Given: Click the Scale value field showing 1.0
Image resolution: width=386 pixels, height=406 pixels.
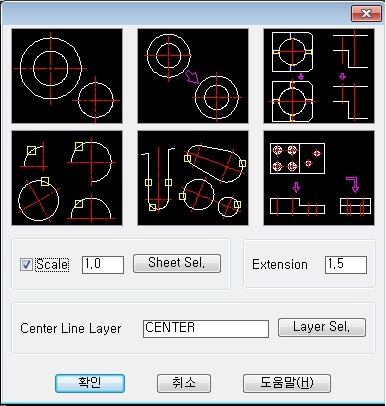Looking at the screenshot, I should [103, 265].
